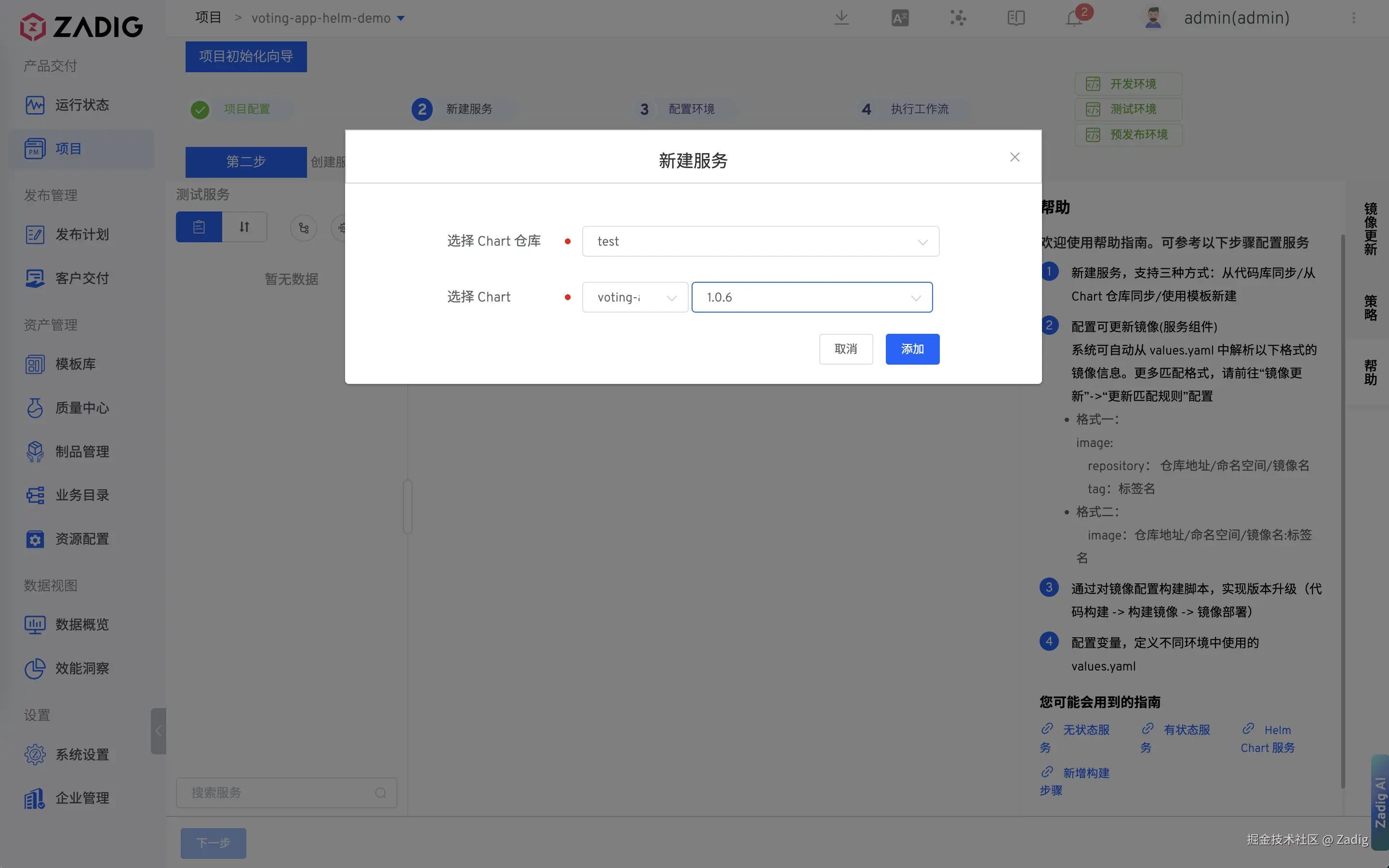Switch to the 镜像更新 side tab
Image resolution: width=1389 pixels, height=868 pixels.
[x=1370, y=228]
